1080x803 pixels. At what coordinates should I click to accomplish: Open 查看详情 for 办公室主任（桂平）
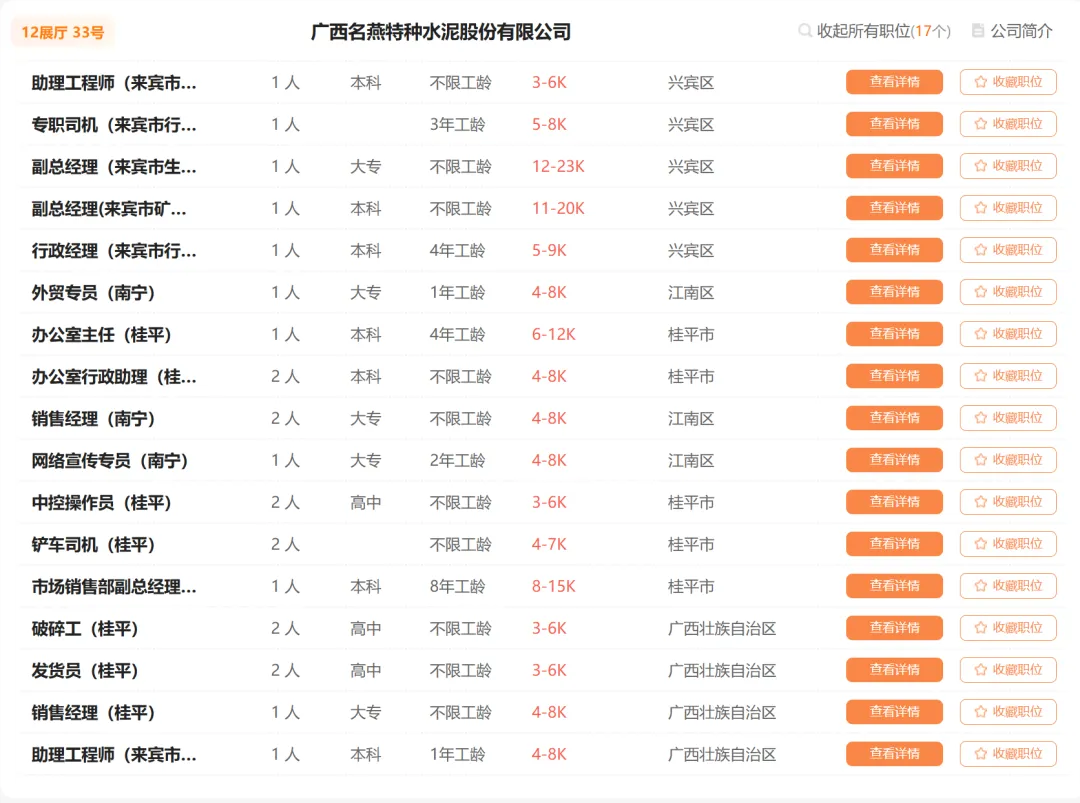pyautogui.click(x=894, y=334)
